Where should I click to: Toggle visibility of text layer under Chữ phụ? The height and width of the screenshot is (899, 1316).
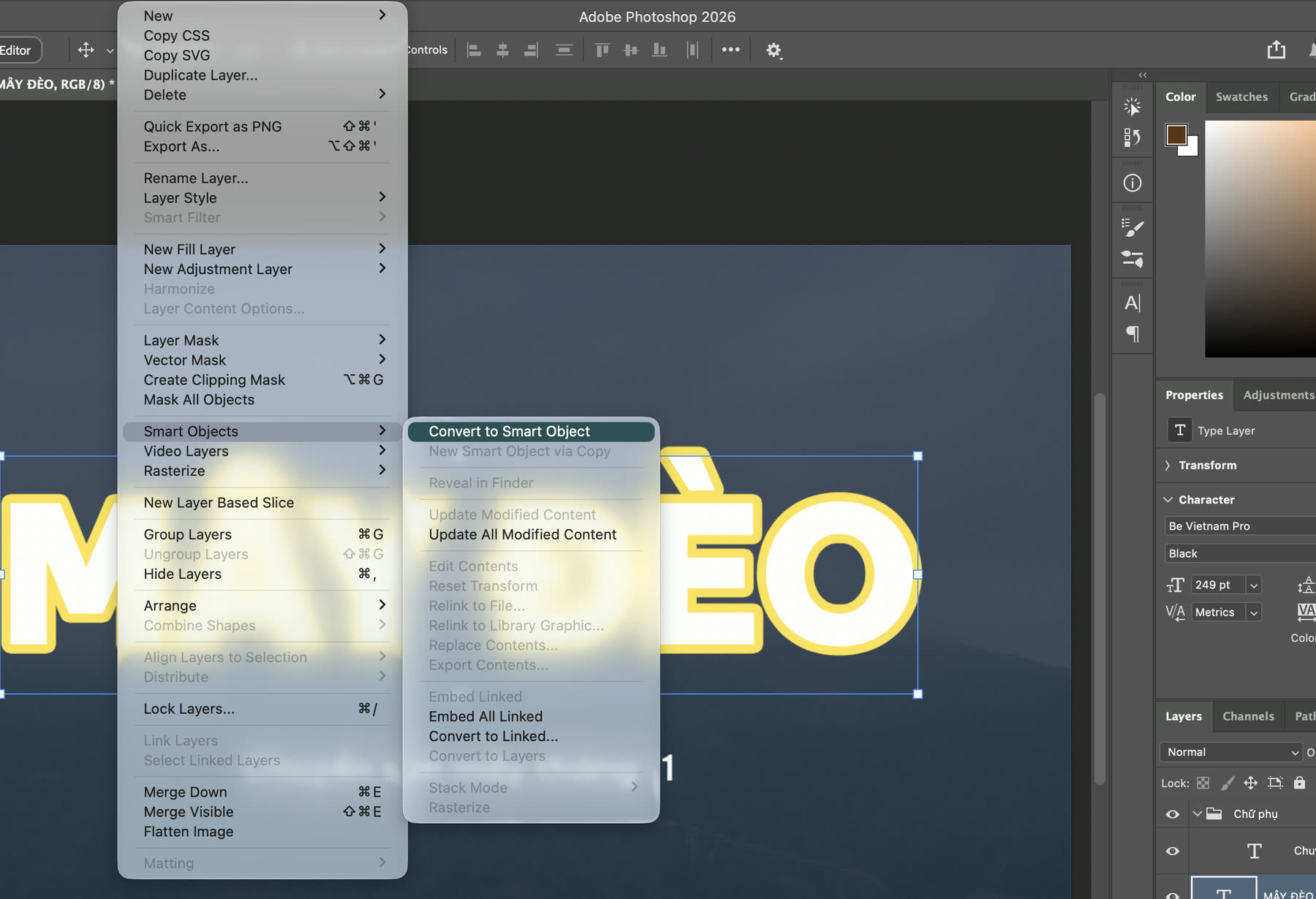pos(1173,851)
